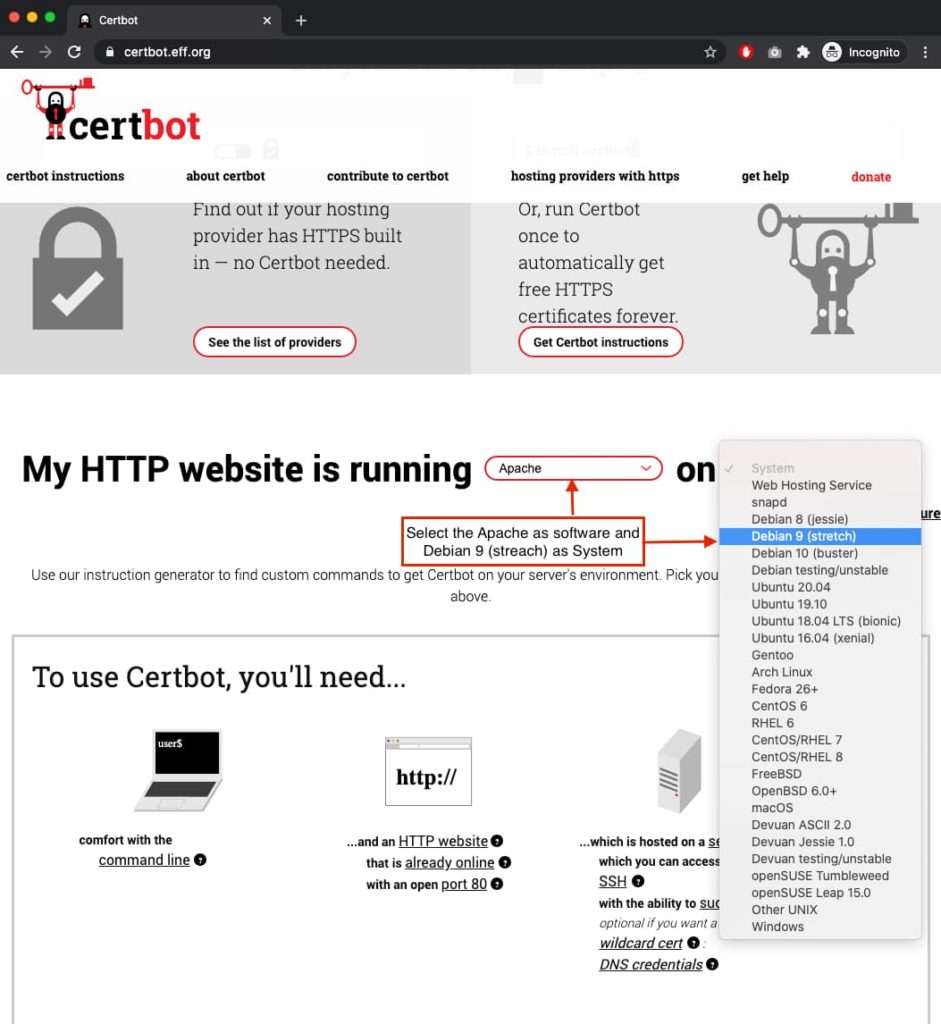
Task: Select Arch Linux option
Action: coord(820,672)
